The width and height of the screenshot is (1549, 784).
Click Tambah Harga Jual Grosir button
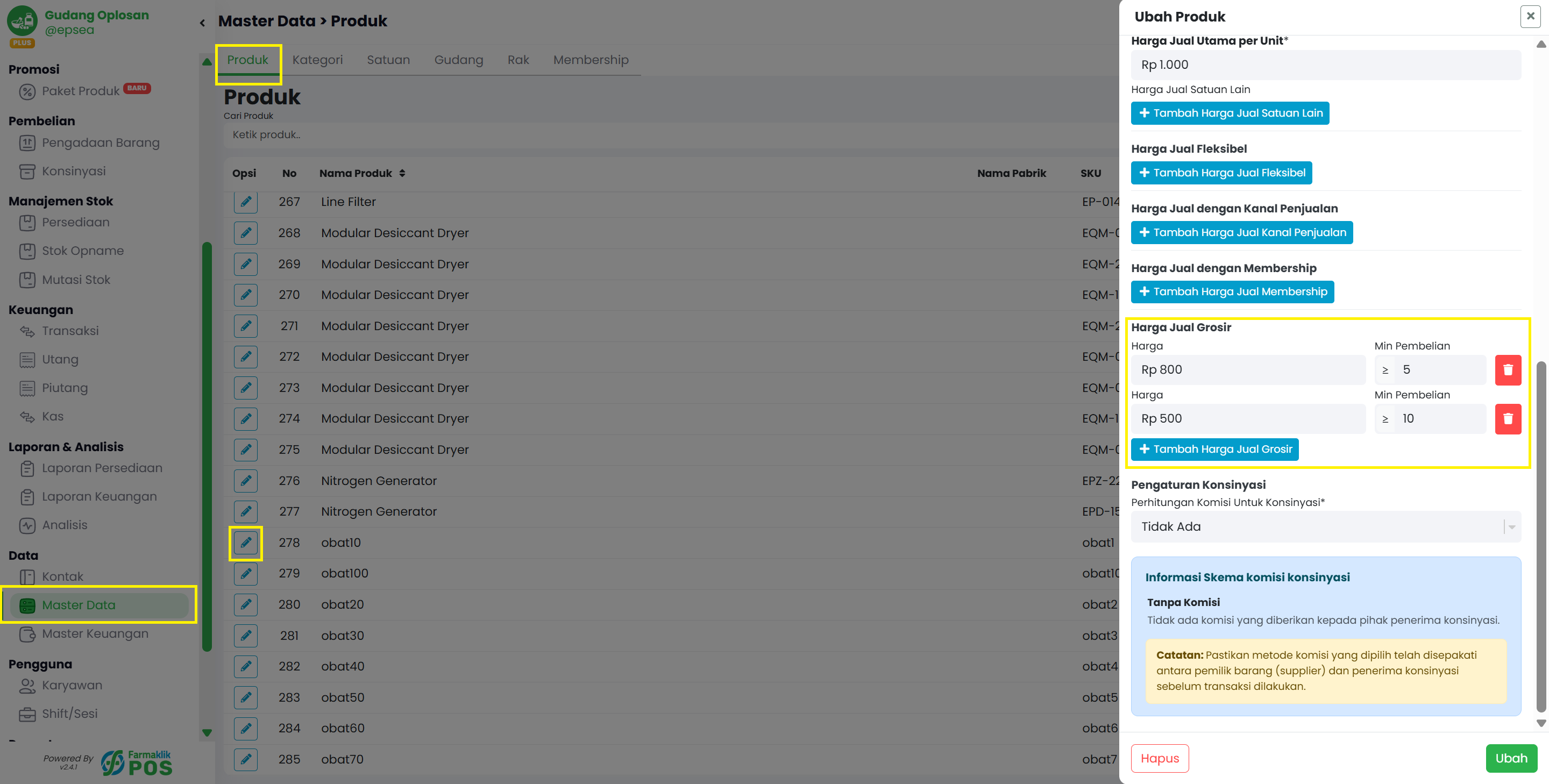(1214, 450)
